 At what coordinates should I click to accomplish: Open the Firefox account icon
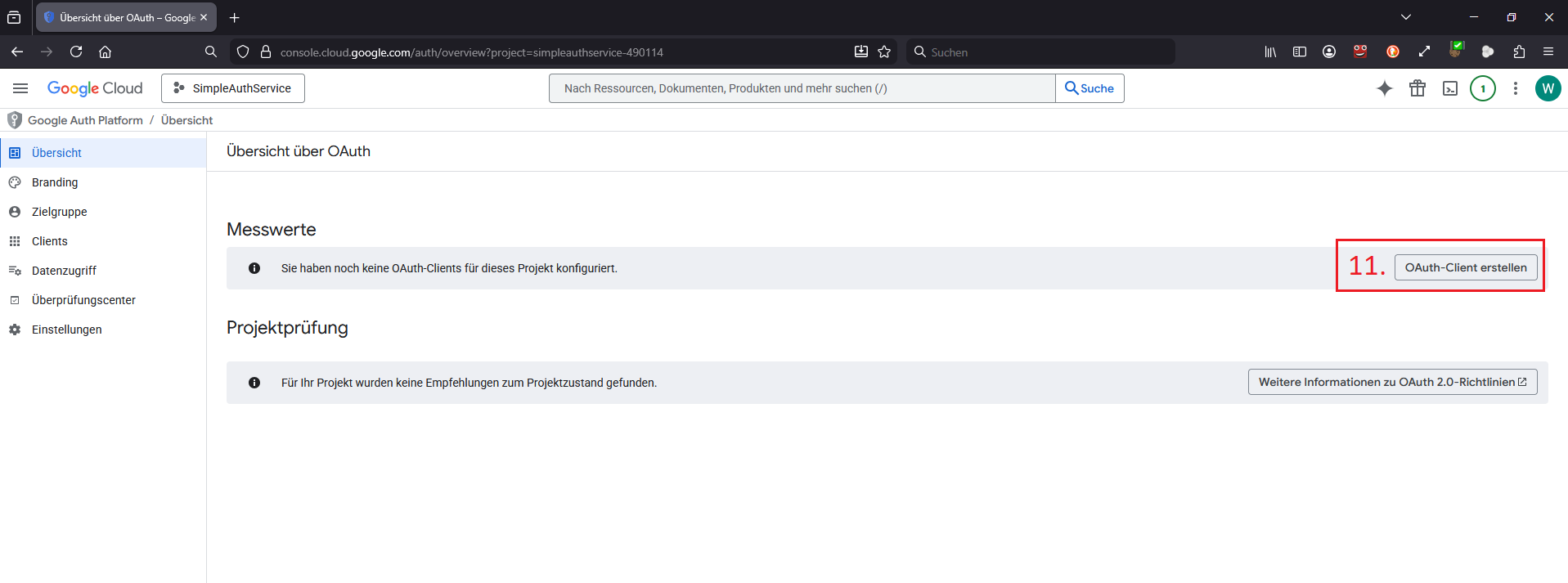click(x=1329, y=52)
